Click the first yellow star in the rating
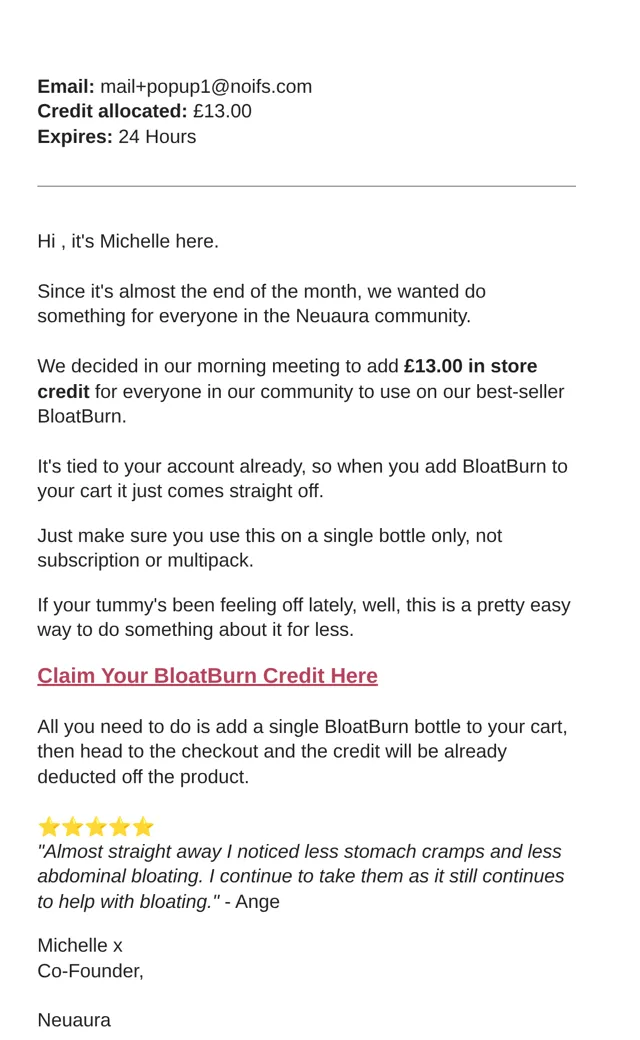The image size is (640, 1040). tap(49, 827)
